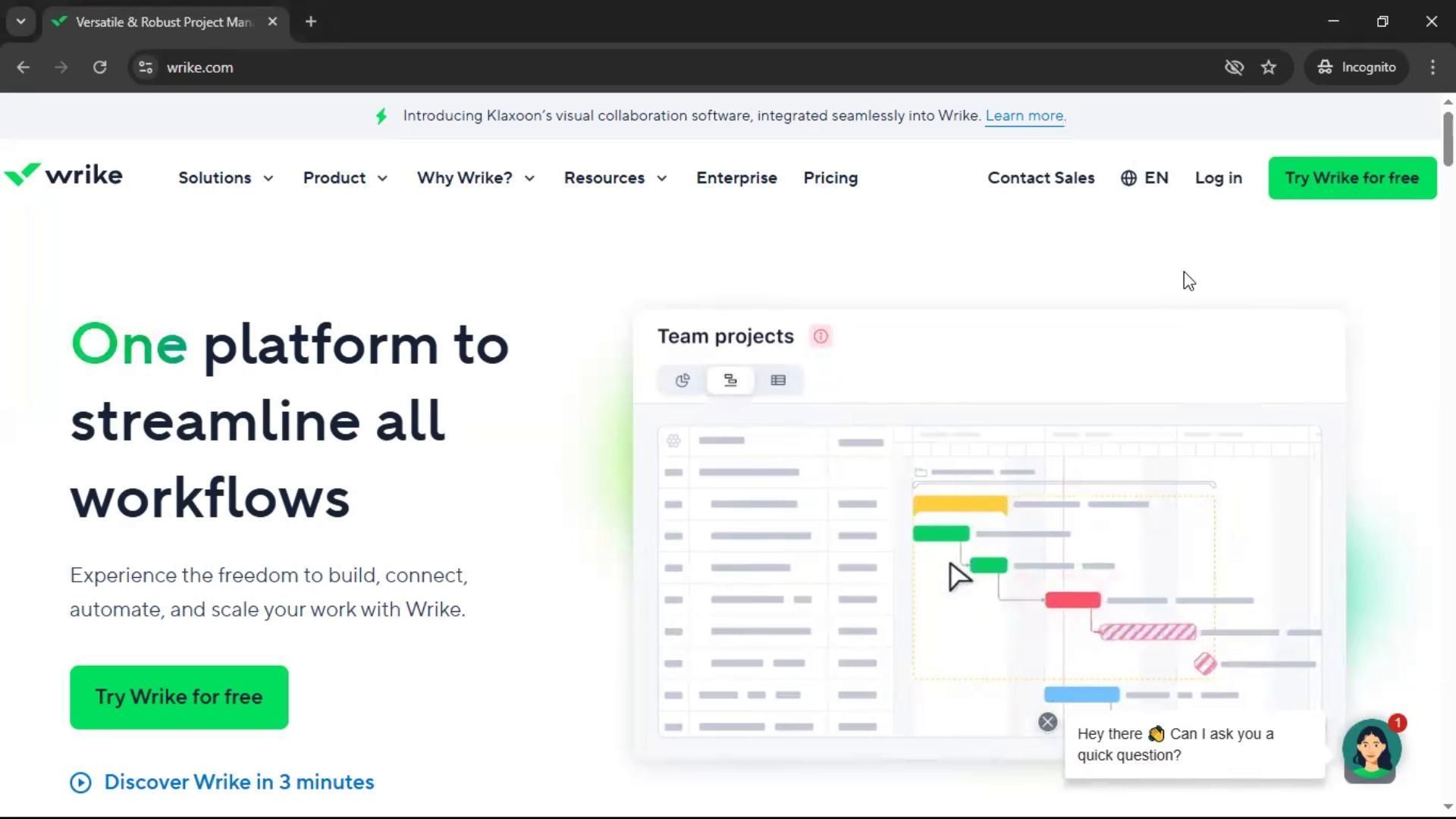The height and width of the screenshot is (819, 1456).
Task: Go to the Enterprise page
Action: 736,178
